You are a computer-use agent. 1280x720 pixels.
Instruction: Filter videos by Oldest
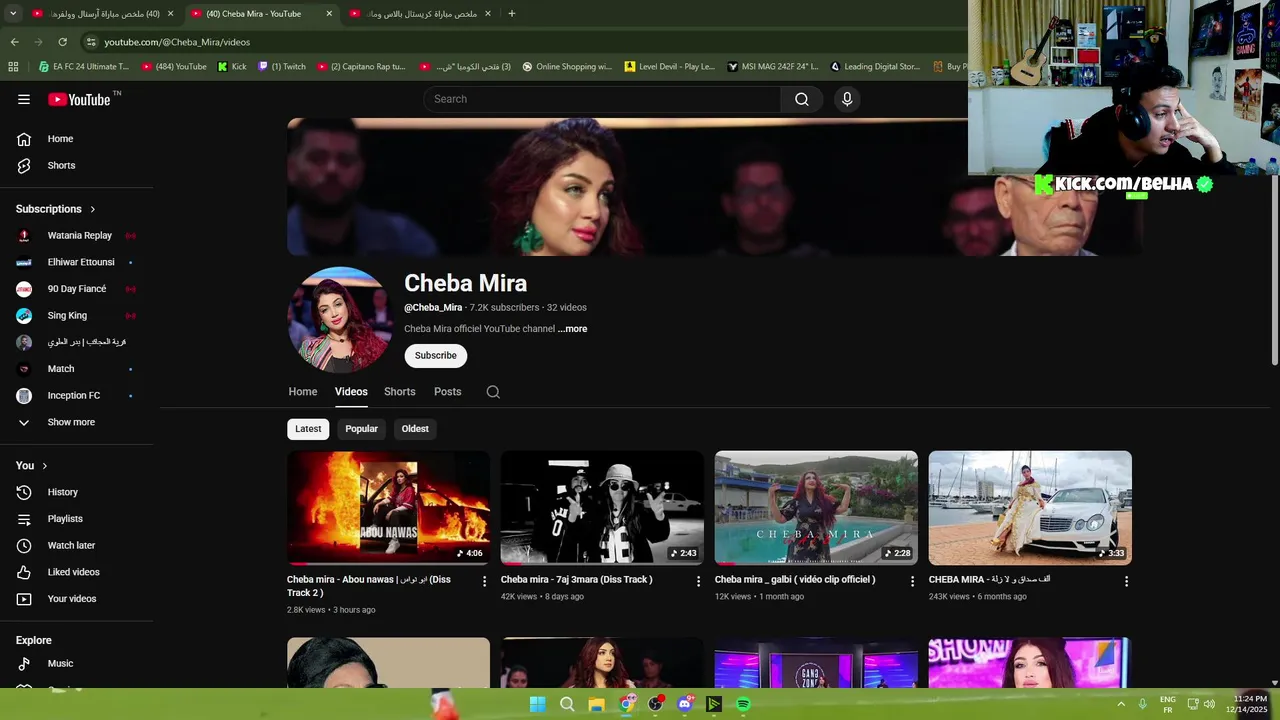[415, 429]
